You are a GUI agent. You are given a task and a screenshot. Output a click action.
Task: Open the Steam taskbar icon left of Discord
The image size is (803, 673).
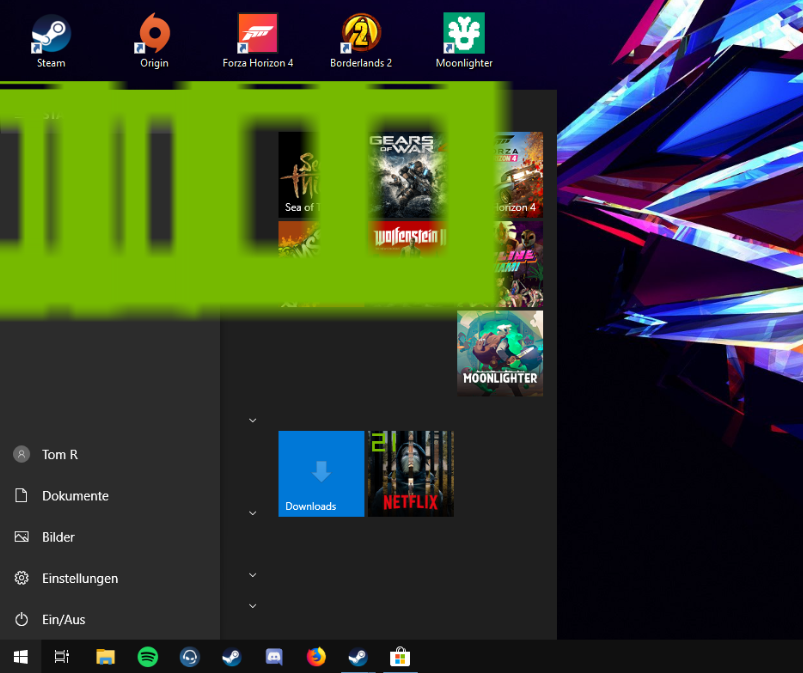pyautogui.click(x=231, y=657)
